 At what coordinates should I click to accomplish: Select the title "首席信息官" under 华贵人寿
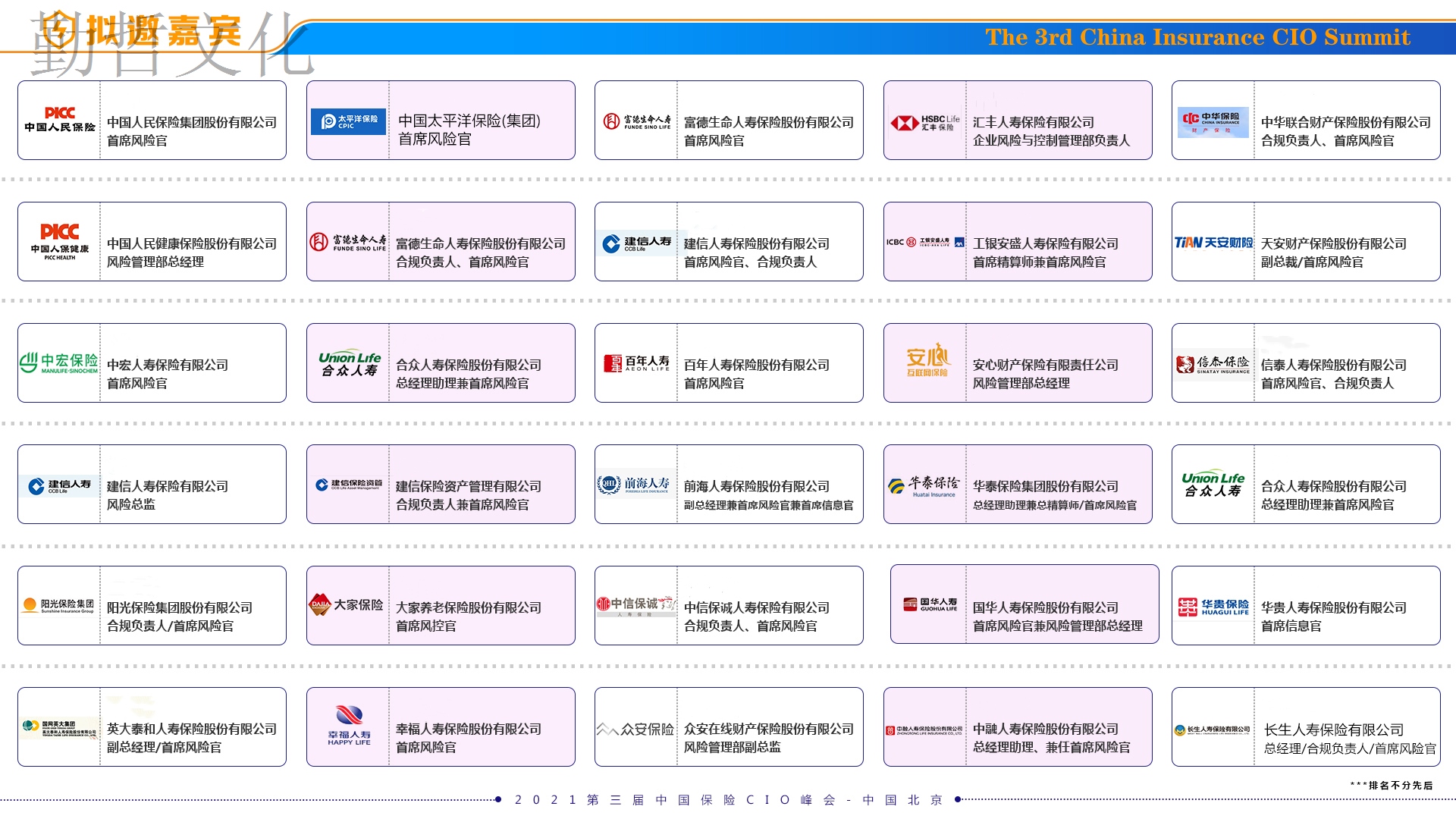click(x=1291, y=626)
